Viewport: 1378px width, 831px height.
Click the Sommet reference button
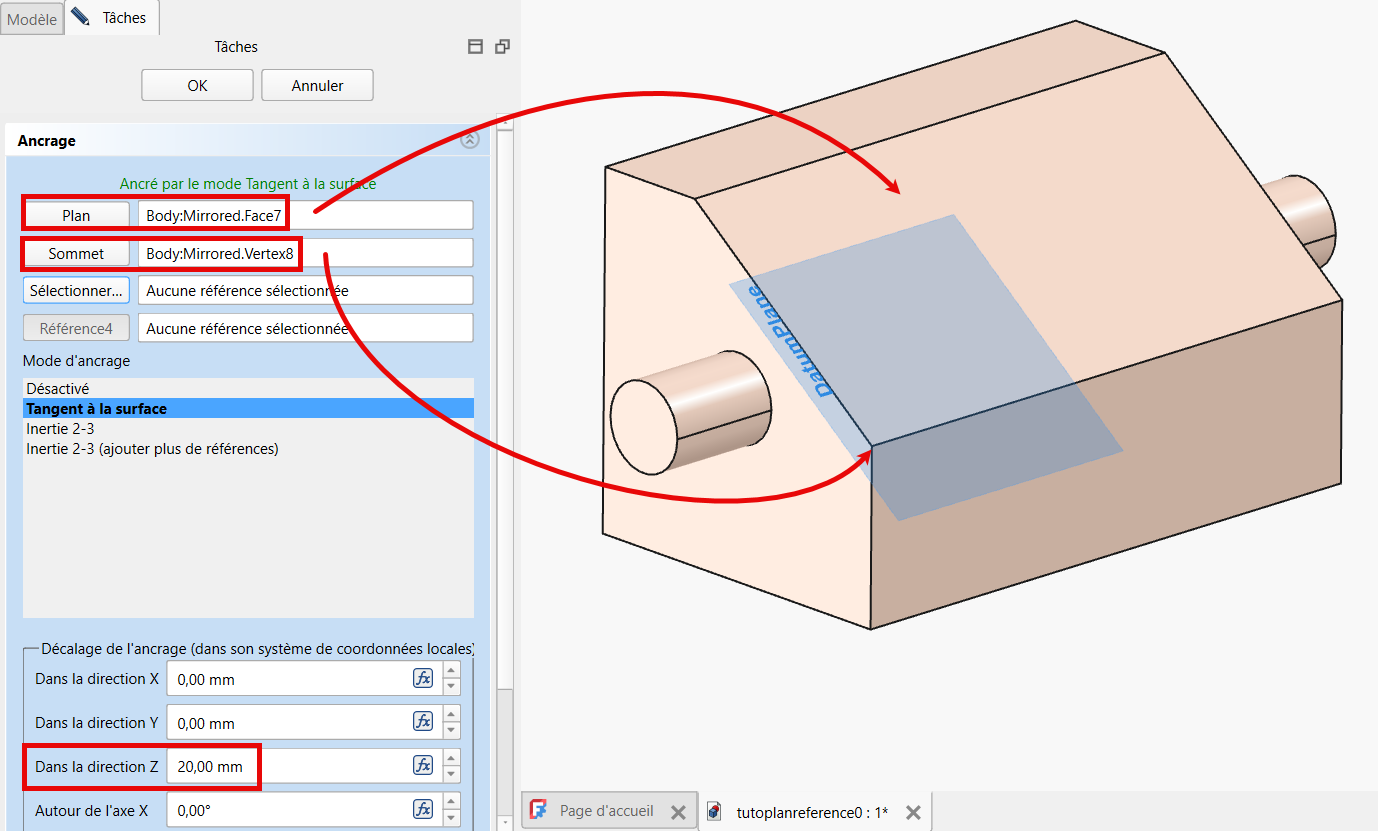(76, 253)
